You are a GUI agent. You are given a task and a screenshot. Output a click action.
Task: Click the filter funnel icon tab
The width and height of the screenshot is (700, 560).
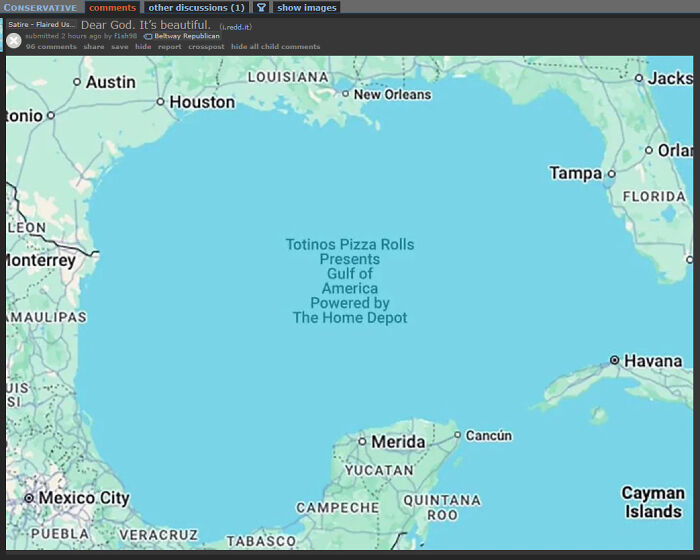(x=261, y=7)
